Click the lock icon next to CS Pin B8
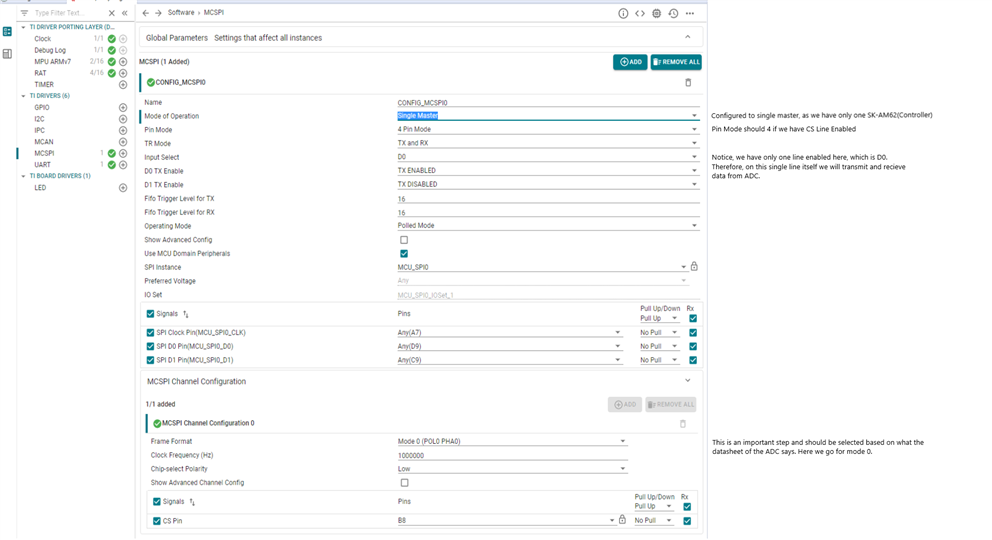This screenshot has width=992, height=540. tap(623, 520)
